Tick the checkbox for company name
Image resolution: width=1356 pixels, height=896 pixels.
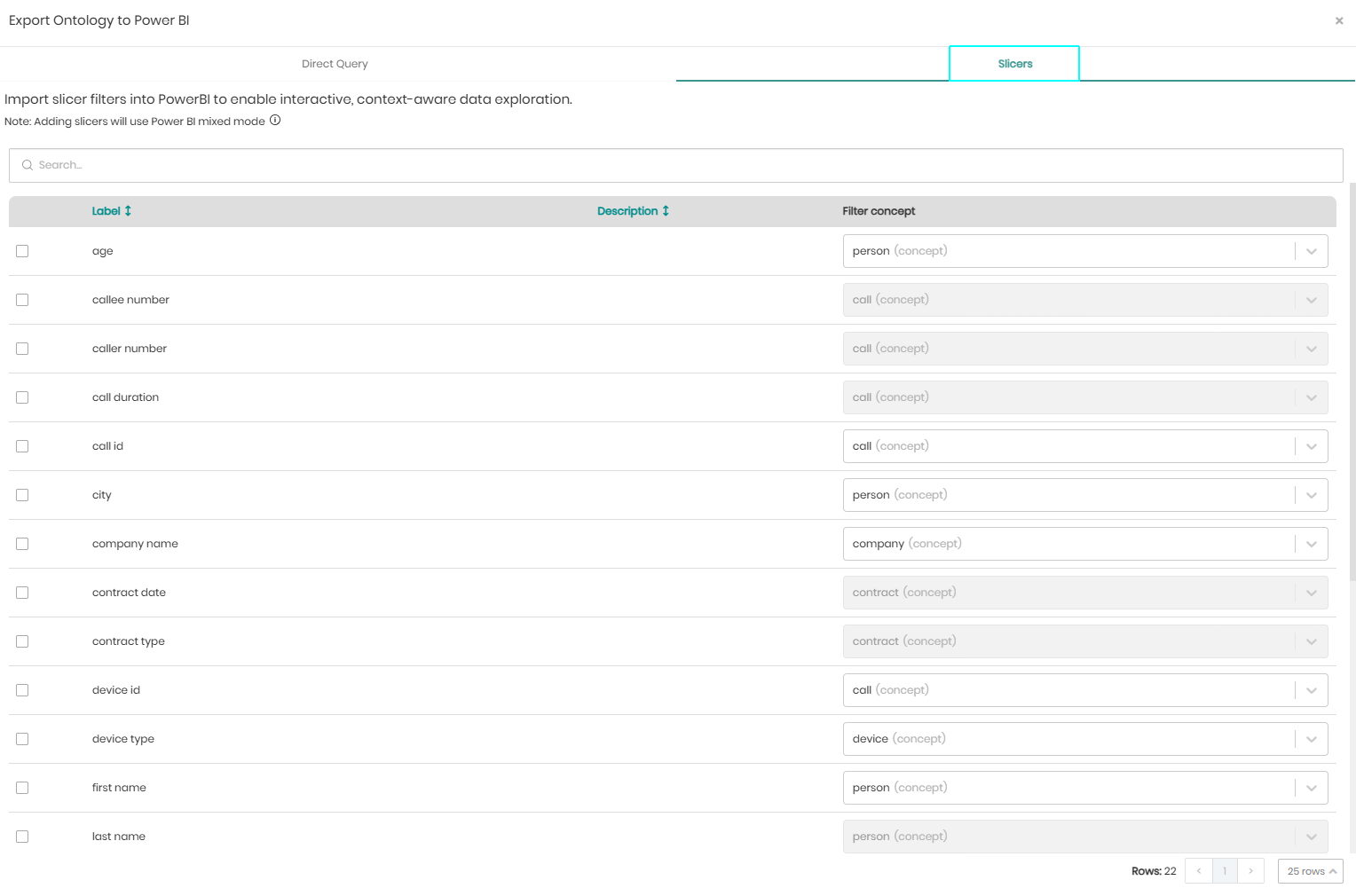point(22,544)
